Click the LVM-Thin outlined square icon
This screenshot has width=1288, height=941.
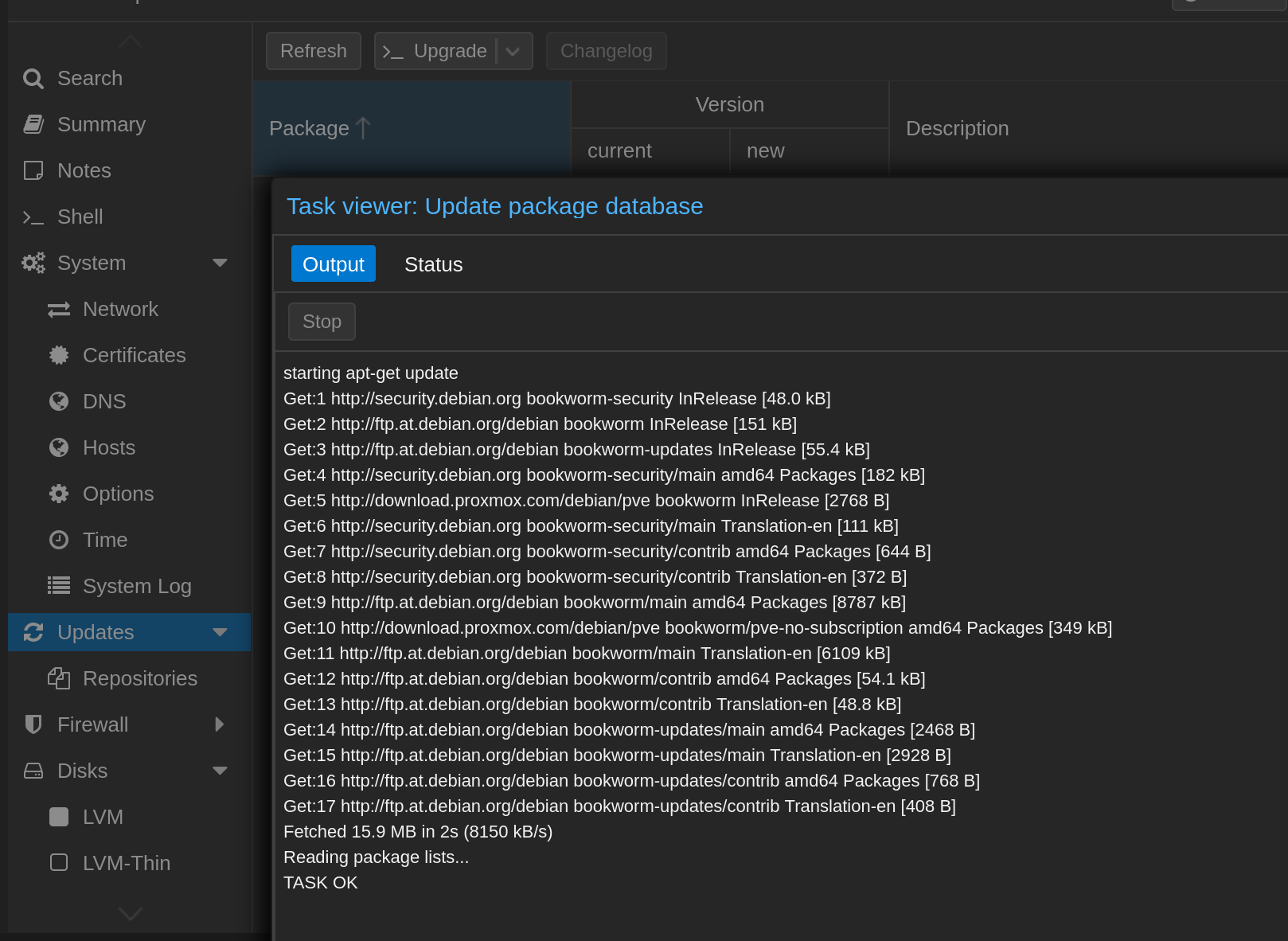(x=59, y=864)
